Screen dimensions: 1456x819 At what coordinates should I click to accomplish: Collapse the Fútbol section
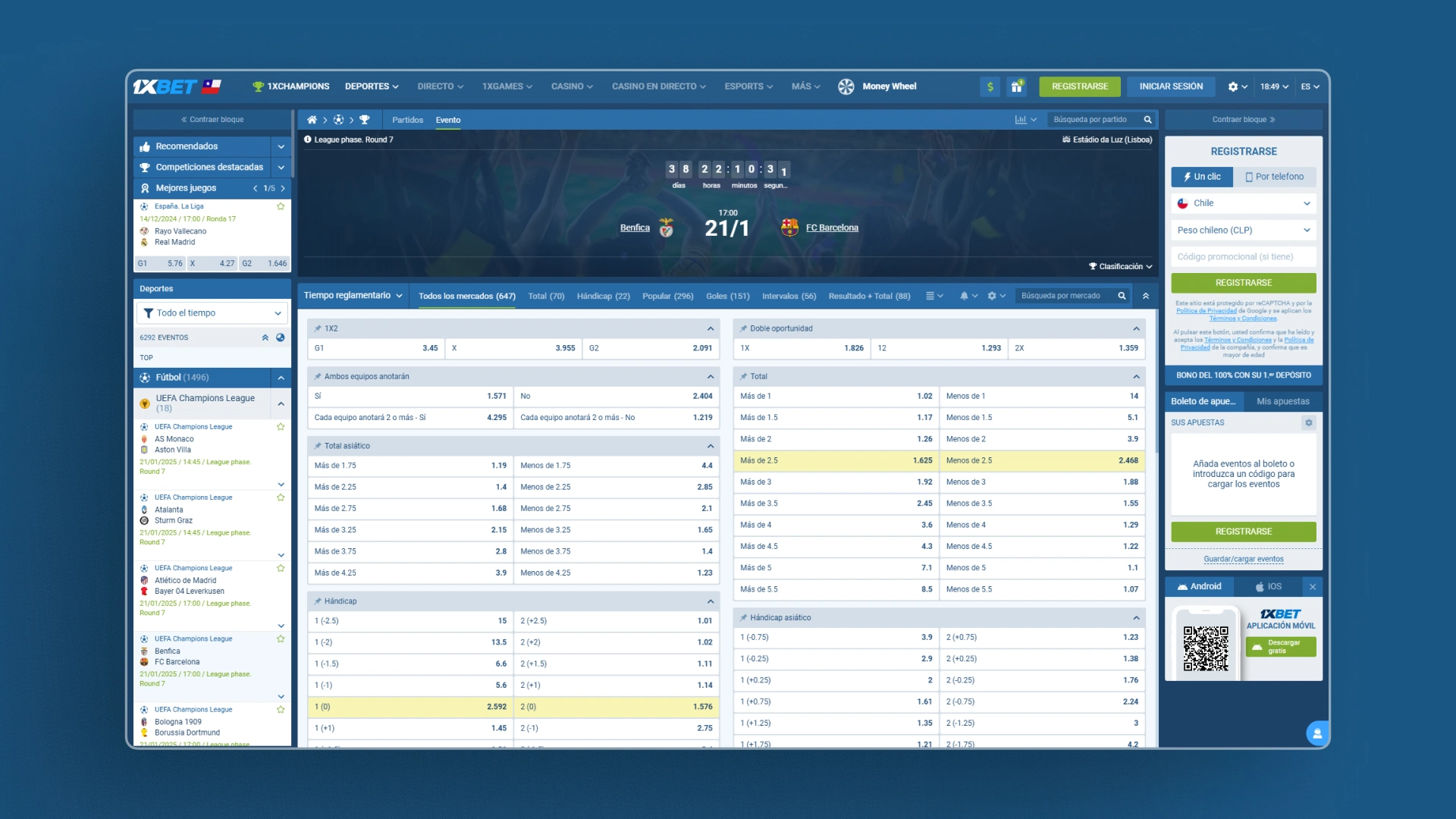coord(281,377)
